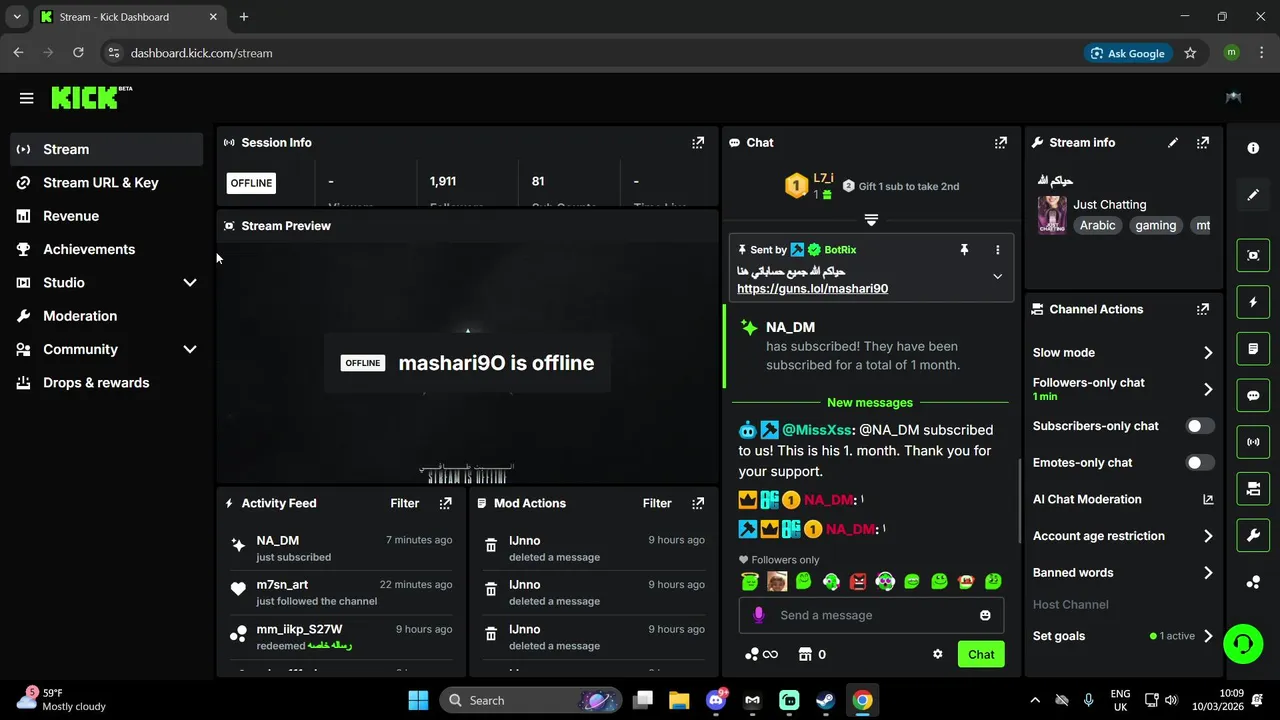The image size is (1280, 720).
Task: Open the shop icon showing 0
Action: tap(812, 654)
